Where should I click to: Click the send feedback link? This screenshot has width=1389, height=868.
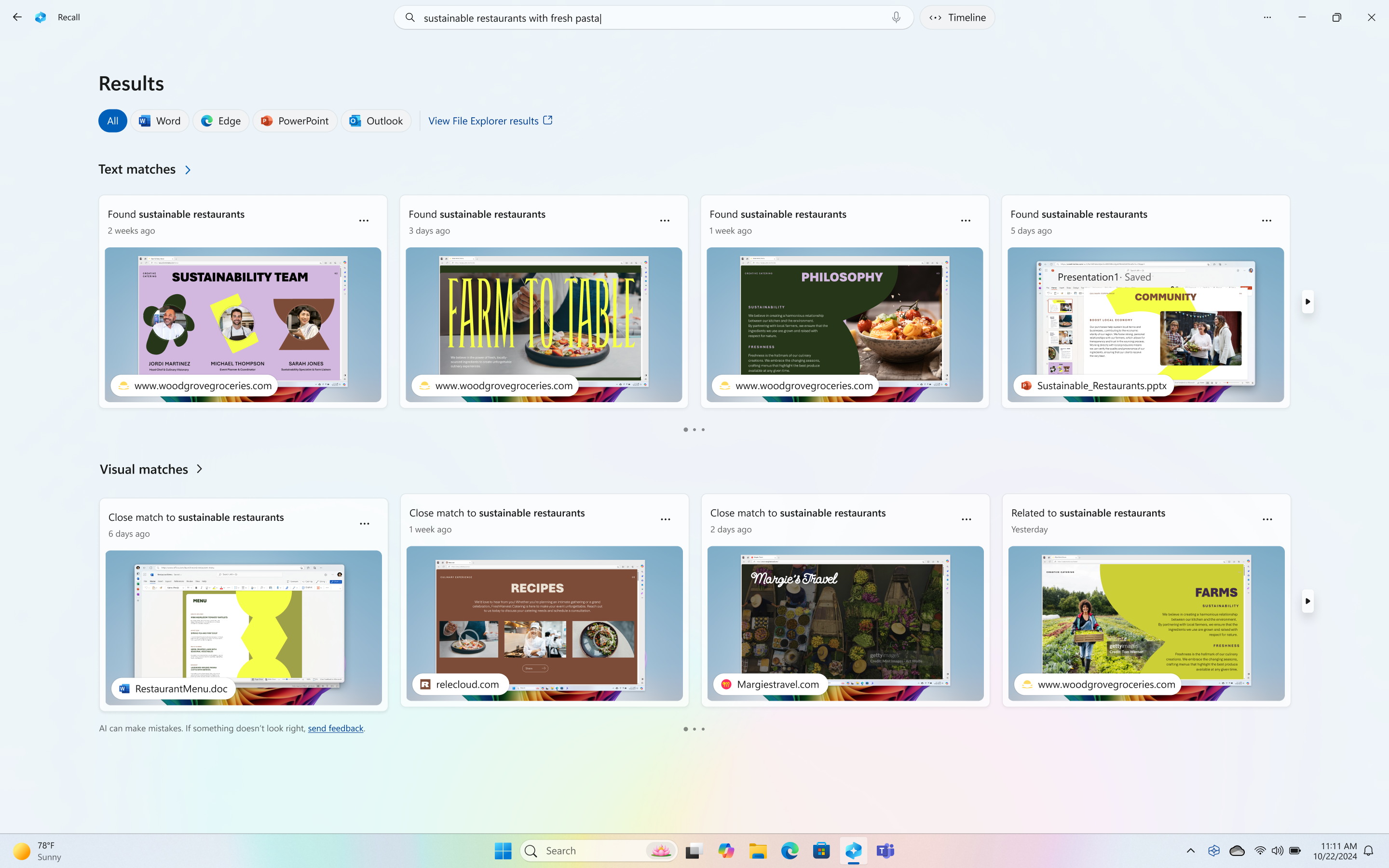pyautogui.click(x=335, y=727)
